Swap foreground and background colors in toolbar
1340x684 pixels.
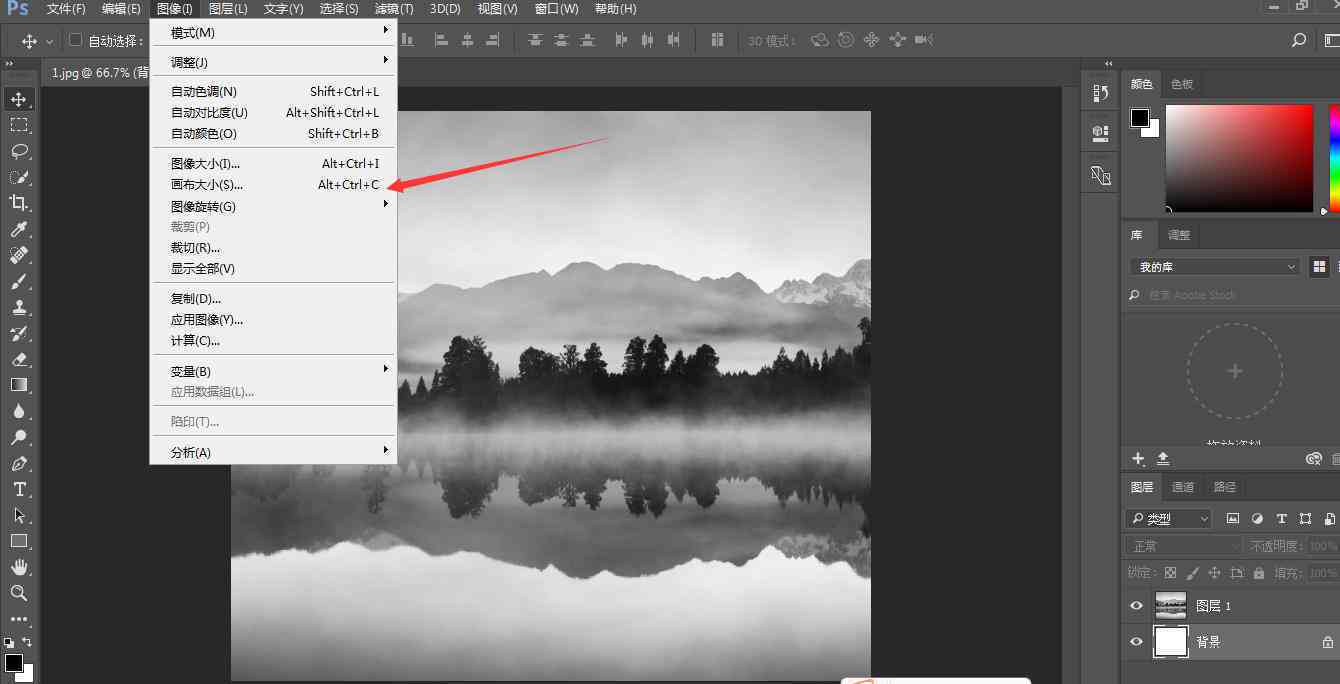(27, 642)
